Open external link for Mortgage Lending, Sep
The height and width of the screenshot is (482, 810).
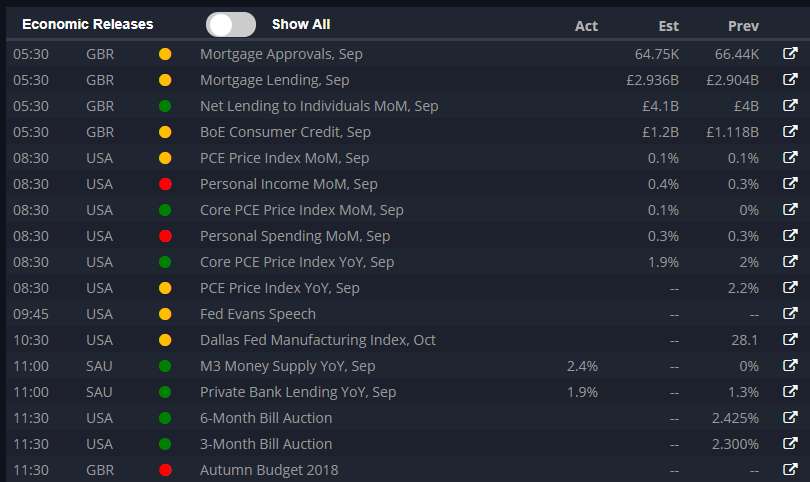(x=790, y=79)
